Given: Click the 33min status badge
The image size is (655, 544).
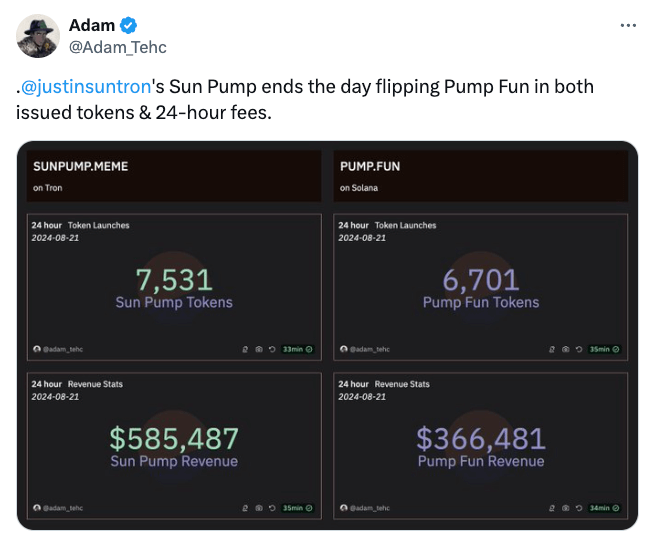Looking at the screenshot, I should (x=297, y=349).
